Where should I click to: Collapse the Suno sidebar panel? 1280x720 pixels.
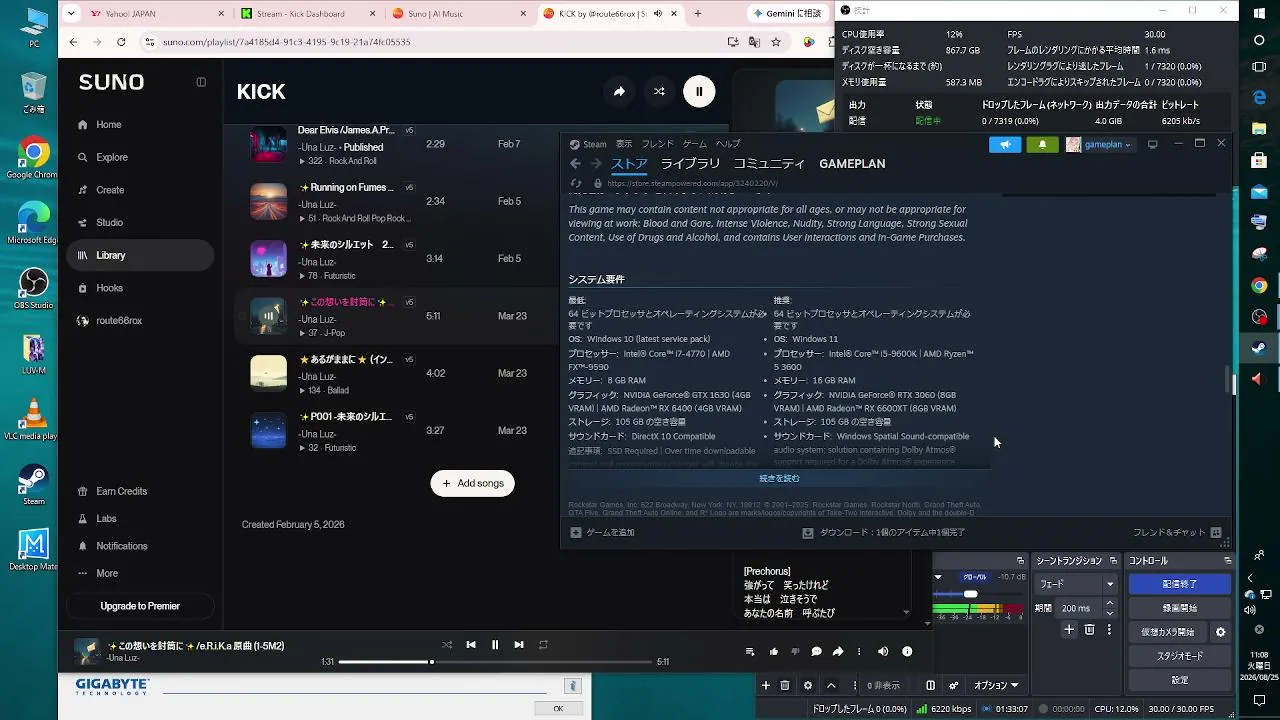pos(201,82)
